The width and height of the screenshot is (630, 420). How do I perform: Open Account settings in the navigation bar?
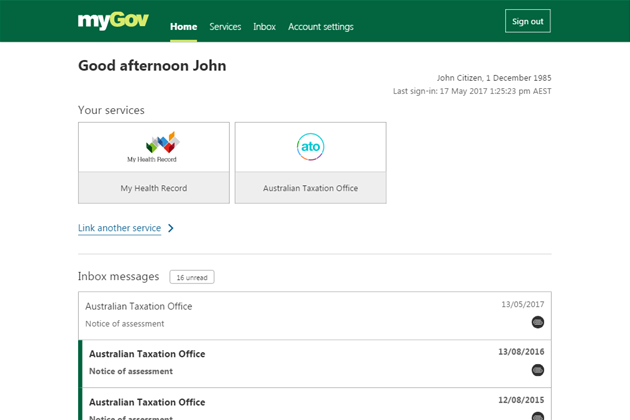point(320,27)
